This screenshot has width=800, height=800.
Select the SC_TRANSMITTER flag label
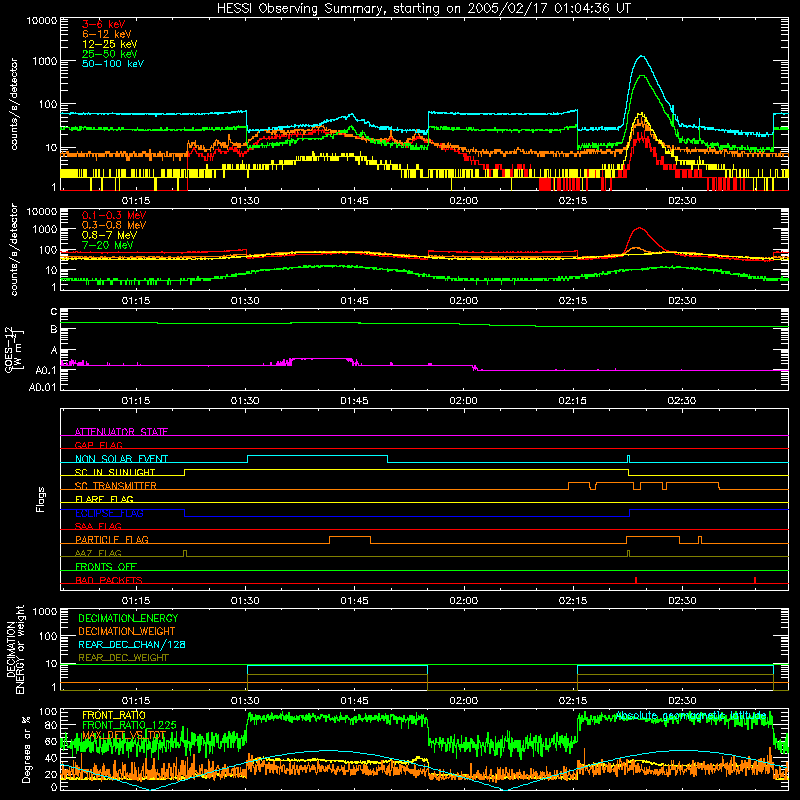[x=115, y=486]
